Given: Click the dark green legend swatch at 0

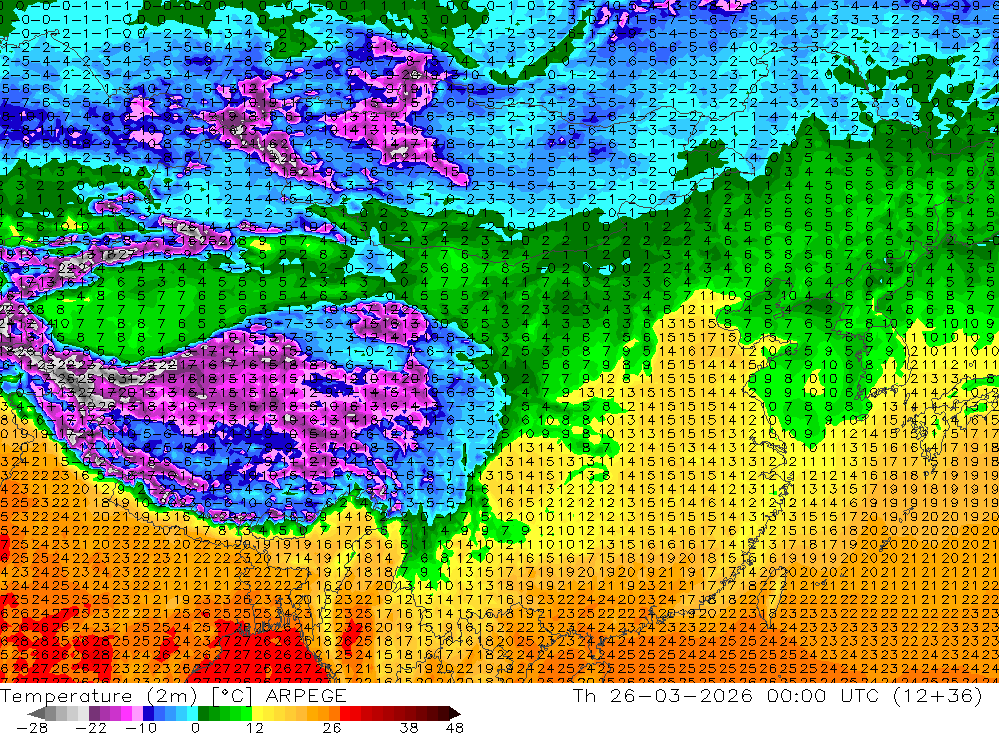Looking at the screenshot, I should 203,714.
